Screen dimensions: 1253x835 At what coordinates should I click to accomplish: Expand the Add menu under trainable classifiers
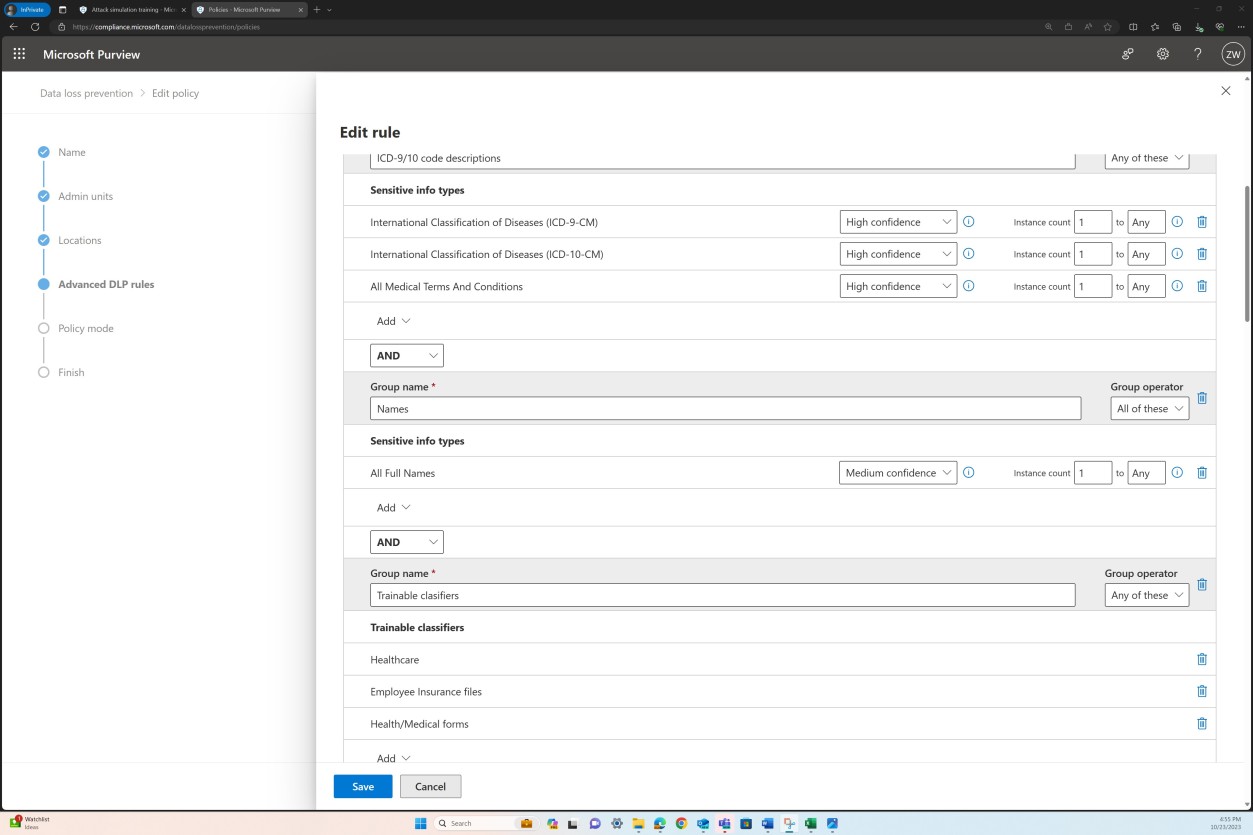click(x=392, y=757)
